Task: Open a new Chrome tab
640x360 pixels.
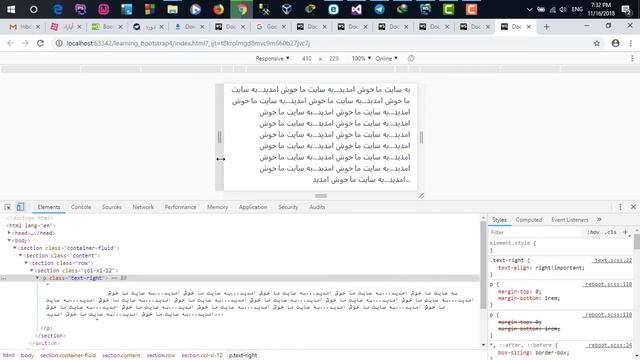Action: click(x=547, y=27)
